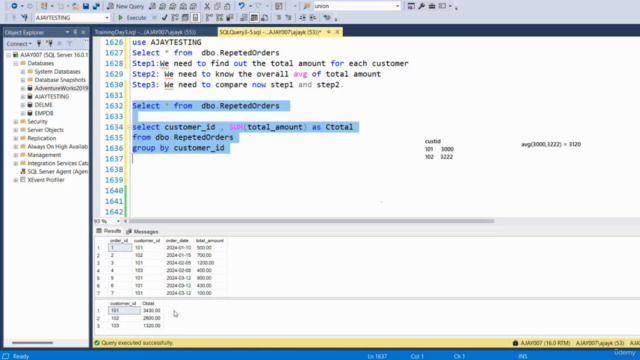This screenshot has height=360, width=640.
Task: Click the Results to Text icon
Action: [244, 18]
